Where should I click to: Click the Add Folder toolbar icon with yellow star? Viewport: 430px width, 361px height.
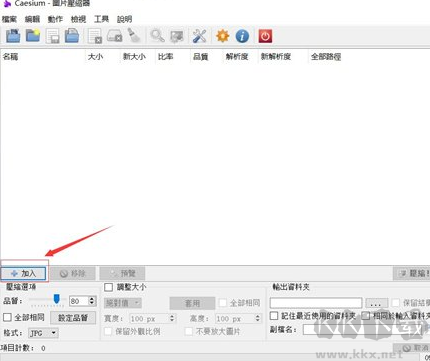click(x=33, y=36)
